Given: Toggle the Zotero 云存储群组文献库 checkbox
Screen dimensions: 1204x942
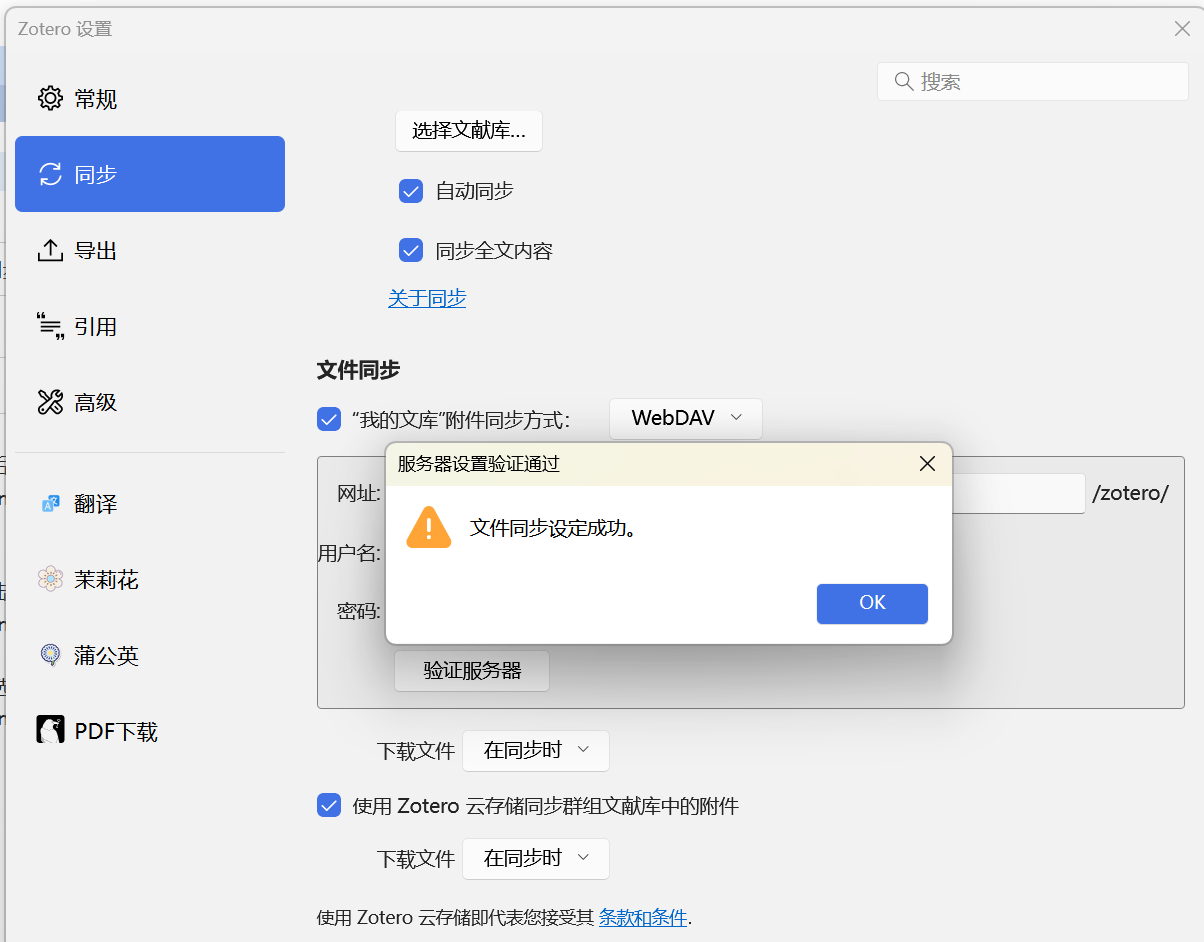Looking at the screenshot, I should click(329, 805).
